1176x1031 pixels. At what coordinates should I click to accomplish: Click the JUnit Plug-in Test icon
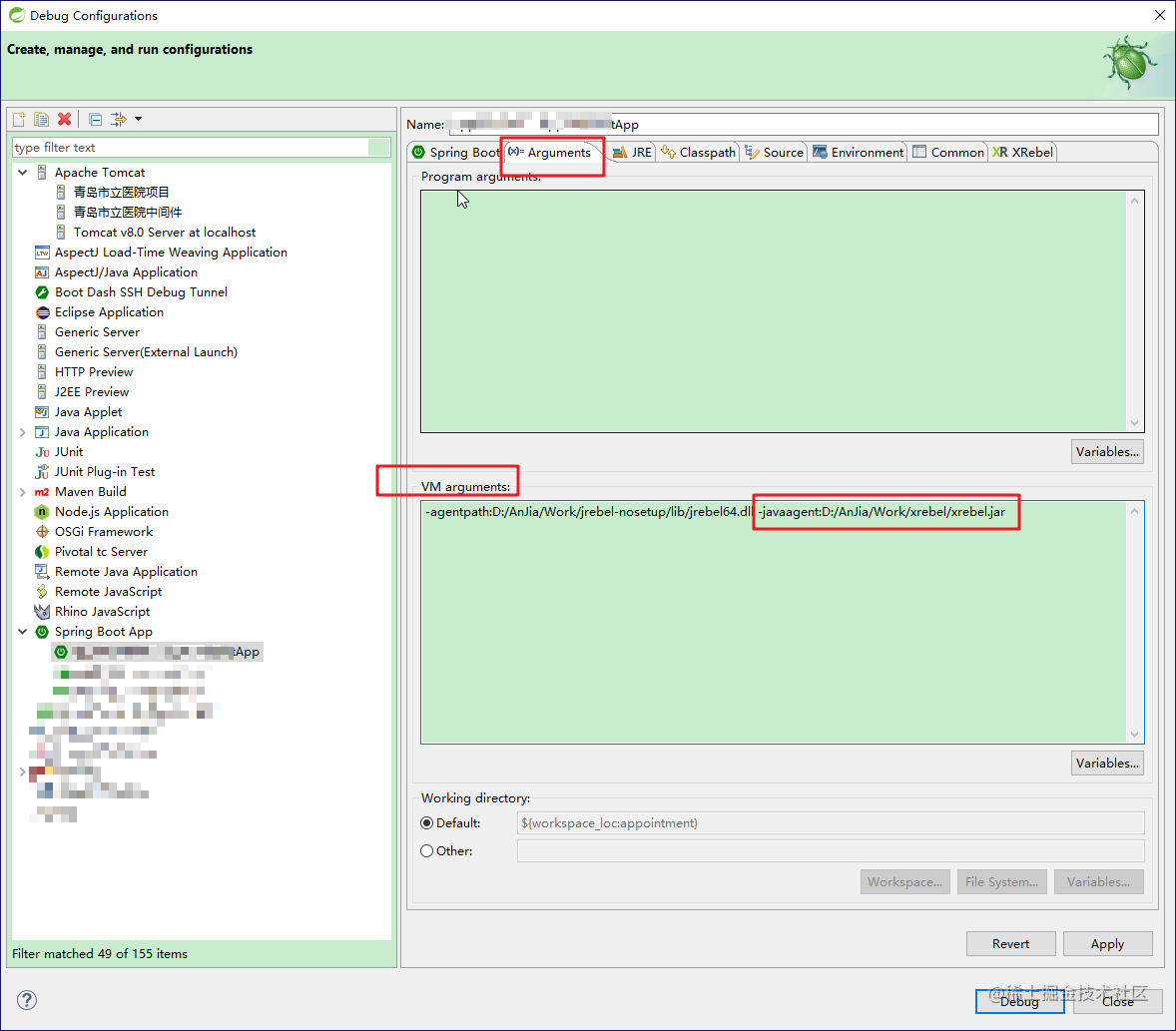pyautogui.click(x=42, y=472)
